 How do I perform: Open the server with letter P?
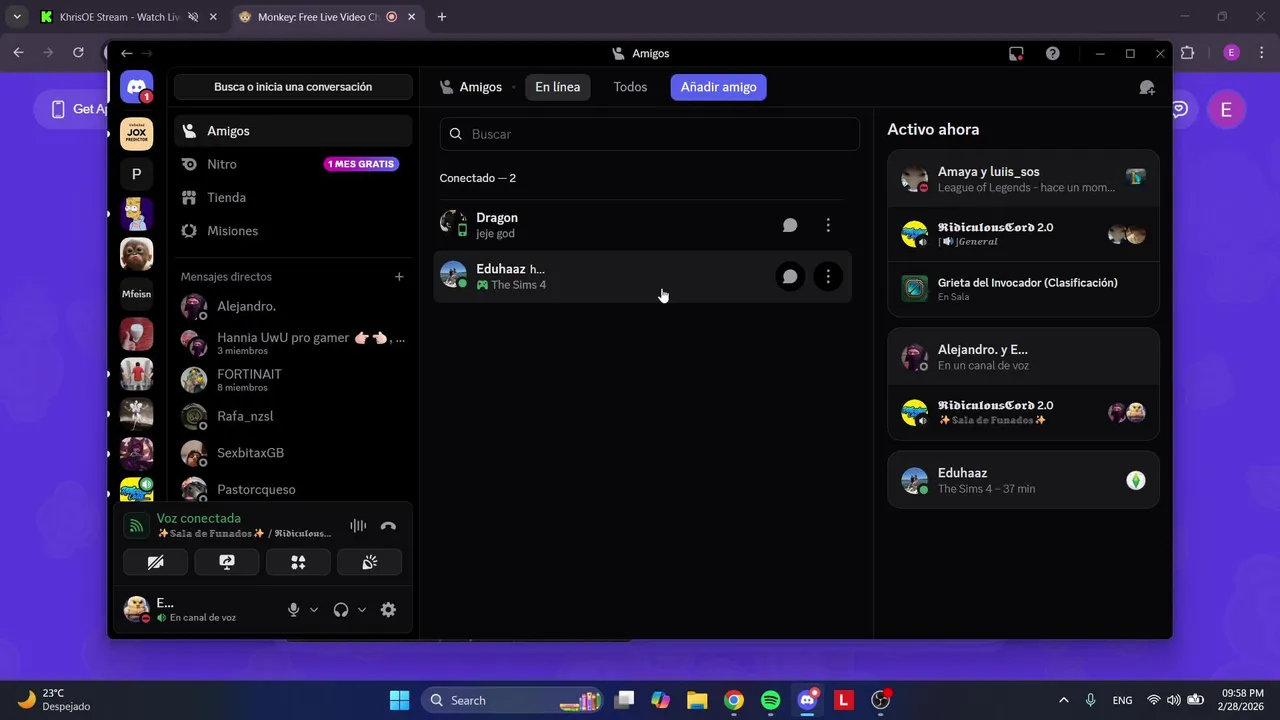(137, 174)
